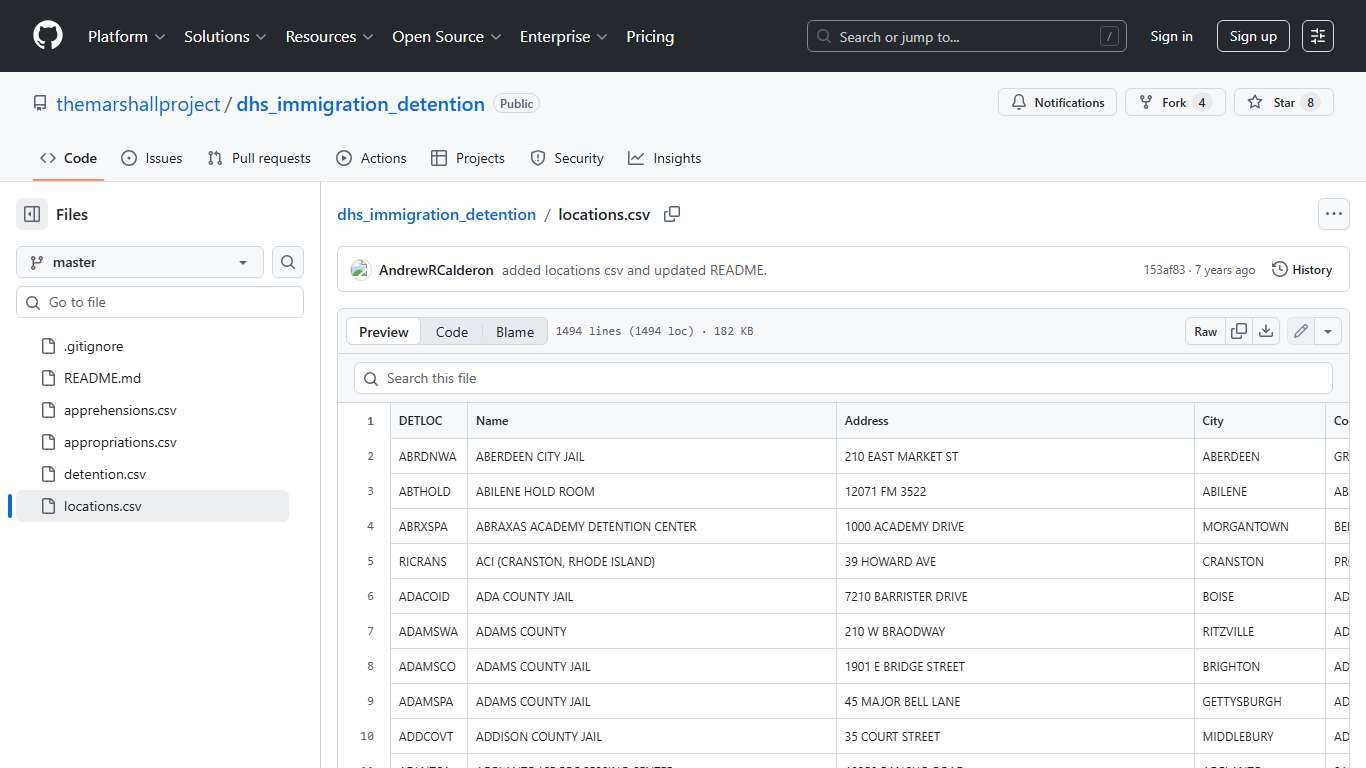The height and width of the screenshot is (768, 1366).
Task: Copy raw file contents using the copy icon
Action: [x=1239, y=330]
